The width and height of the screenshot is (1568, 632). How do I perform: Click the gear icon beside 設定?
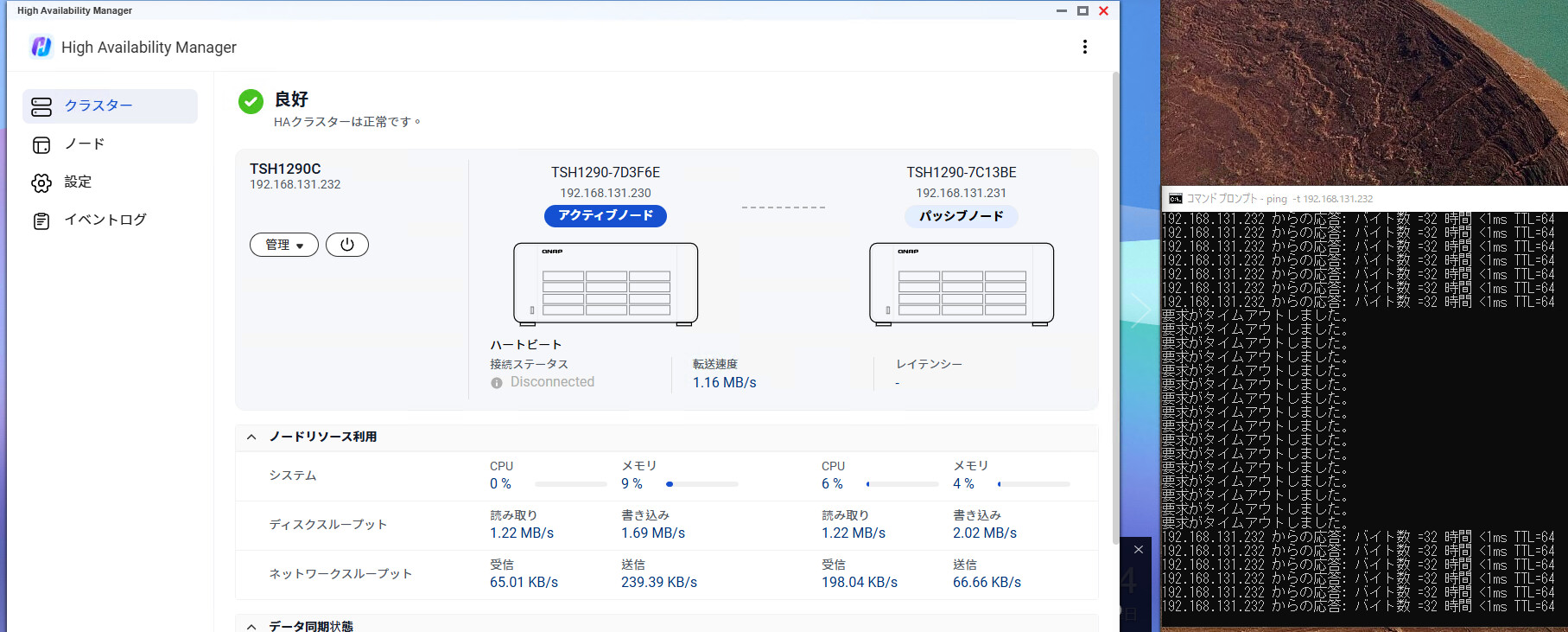(x=41, y=183)
